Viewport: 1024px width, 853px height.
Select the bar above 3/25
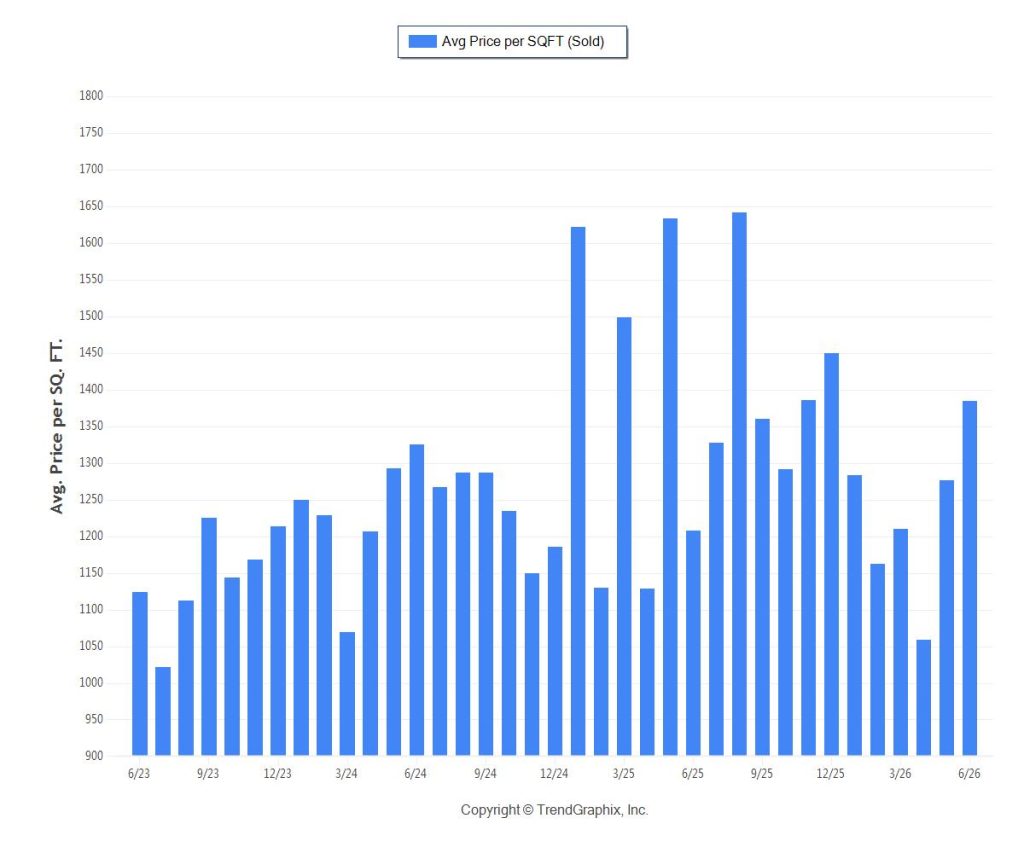(624, 536)
